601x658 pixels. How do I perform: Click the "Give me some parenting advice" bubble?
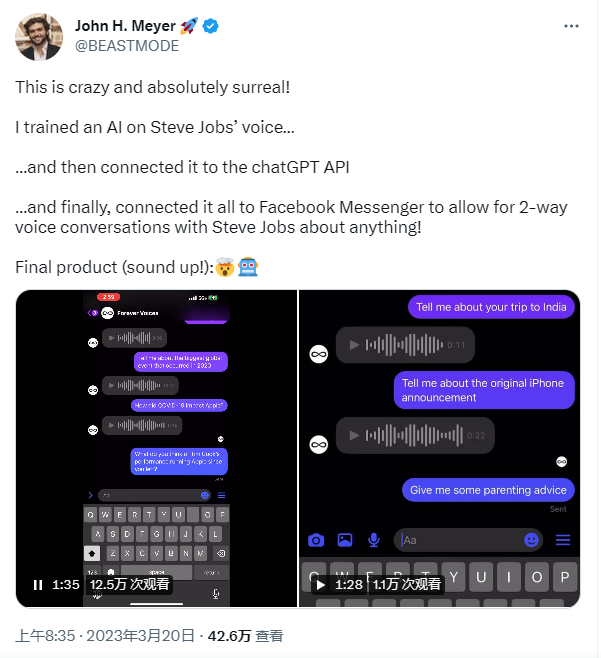(489, 490)
